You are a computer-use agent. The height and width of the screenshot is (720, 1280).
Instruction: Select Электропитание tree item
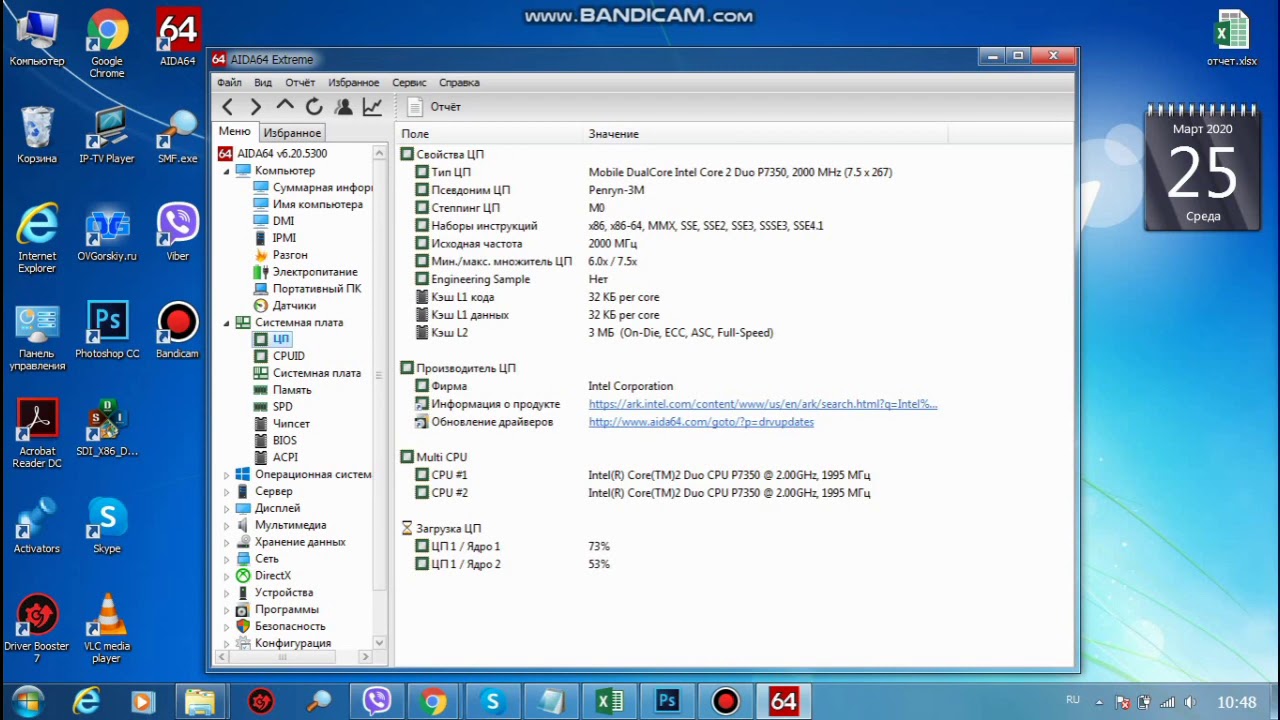[x=305, y=272]
